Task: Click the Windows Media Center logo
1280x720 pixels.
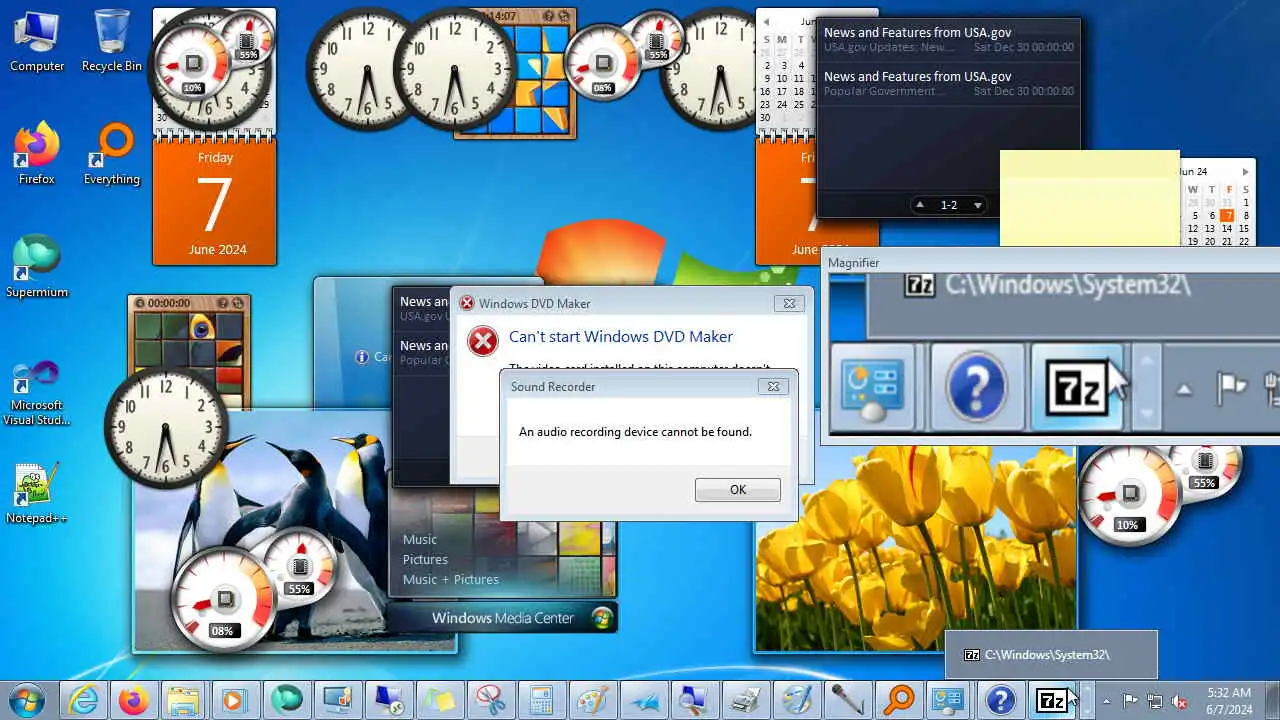Action: pos(602,618)
